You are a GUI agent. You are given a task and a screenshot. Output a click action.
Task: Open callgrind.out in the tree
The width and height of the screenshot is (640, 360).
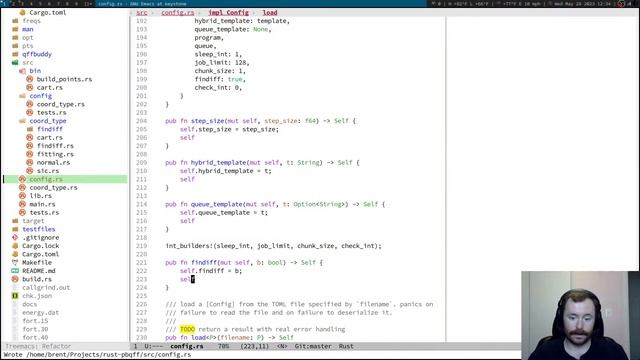tap(46, 287)
